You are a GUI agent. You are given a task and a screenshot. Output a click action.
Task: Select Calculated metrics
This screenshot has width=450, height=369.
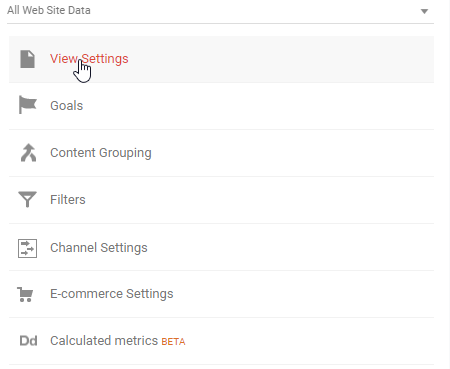[x=104, y=341]
